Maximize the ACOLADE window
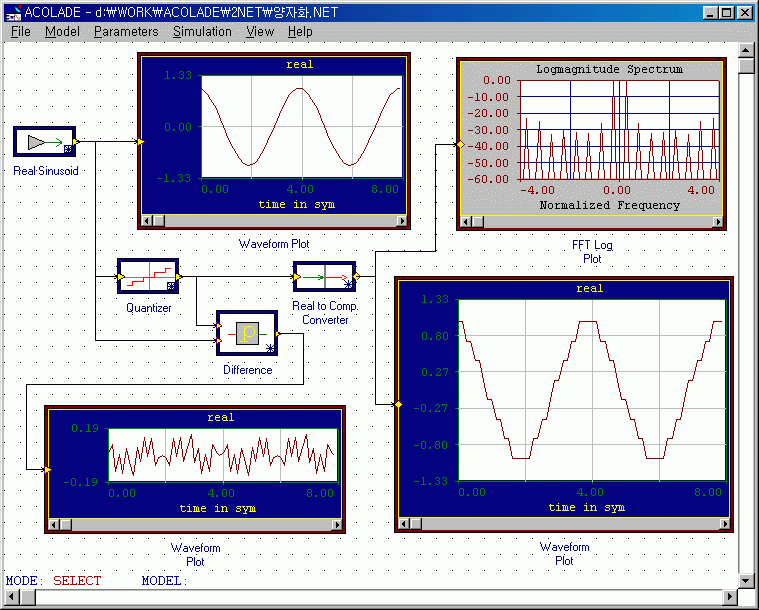The image size is (759, 610). [x=727, y=13]
